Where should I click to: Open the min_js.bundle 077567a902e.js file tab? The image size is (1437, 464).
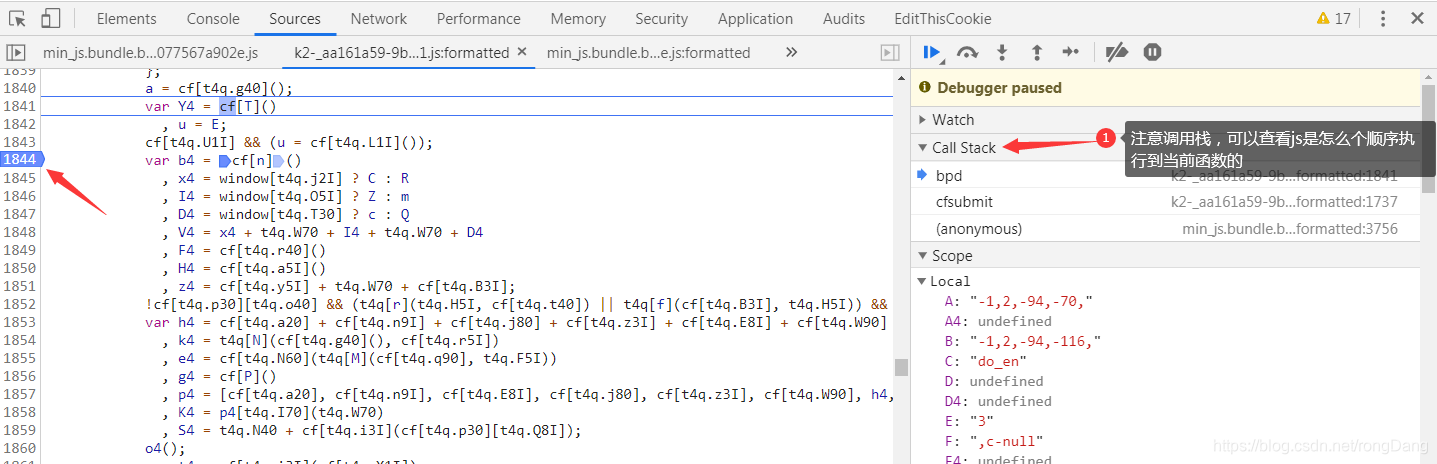point(151,53)
